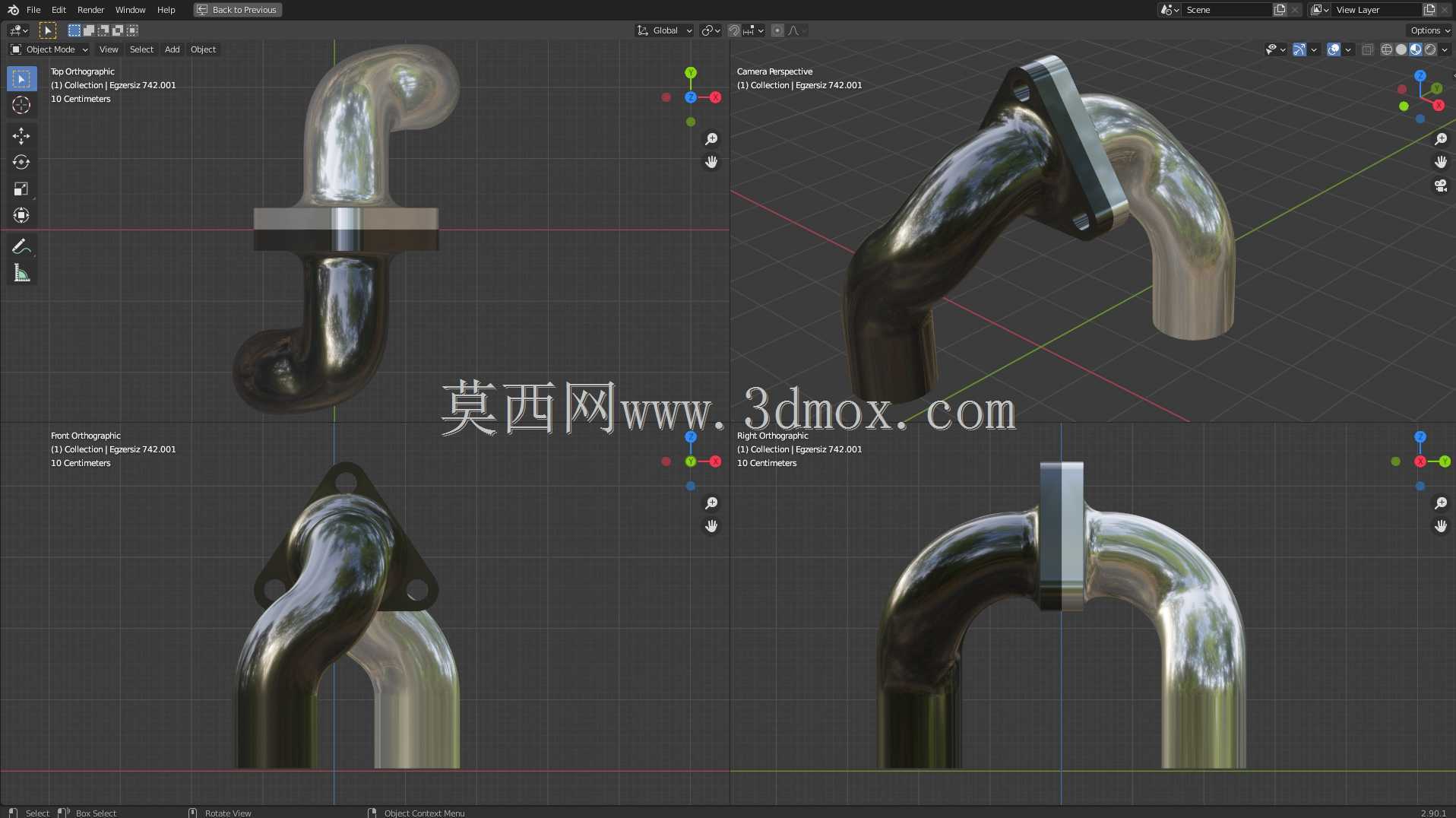Viewport: 1456px width, 818px height.
Task: Choose Intersect existing selection mode icon
Action: click(x=132, y=30)
